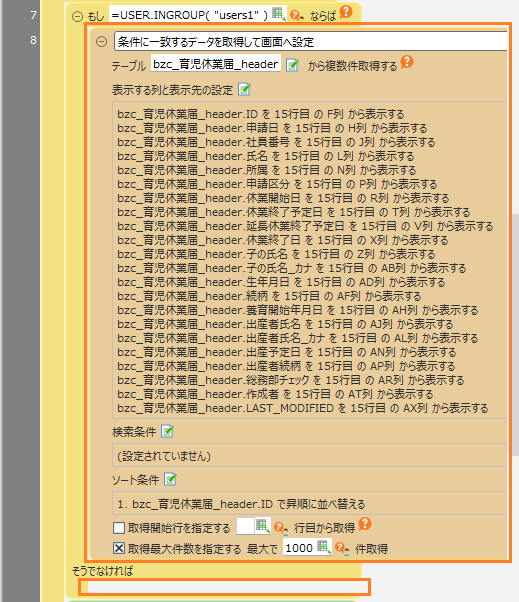Screen dimensions: 519x602
Task: Click the vertical scrollbar on the right edge
Action: click(x=514, y=334)
